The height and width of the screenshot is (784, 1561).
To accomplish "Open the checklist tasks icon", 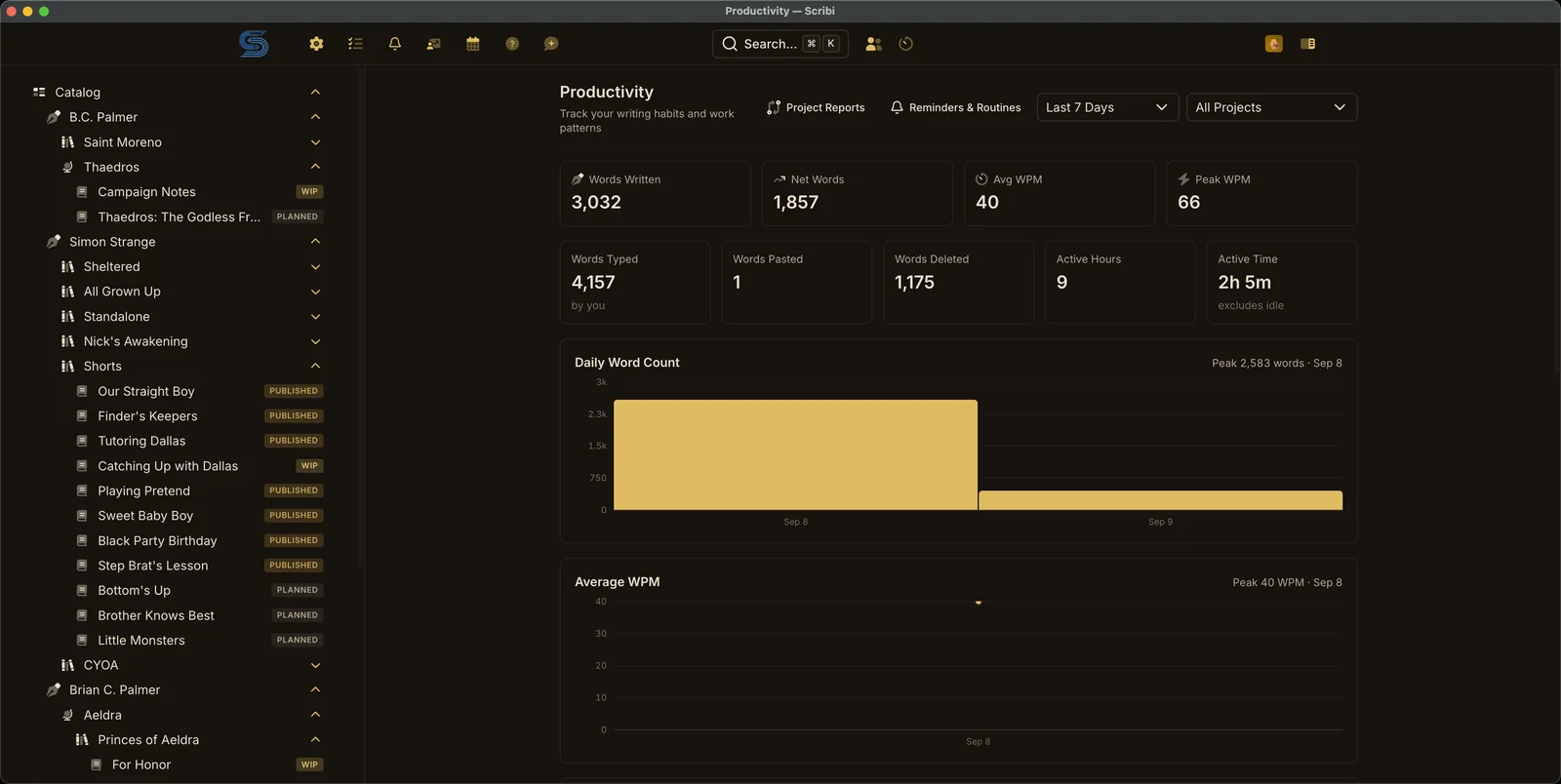I will [x=355, y=44].
